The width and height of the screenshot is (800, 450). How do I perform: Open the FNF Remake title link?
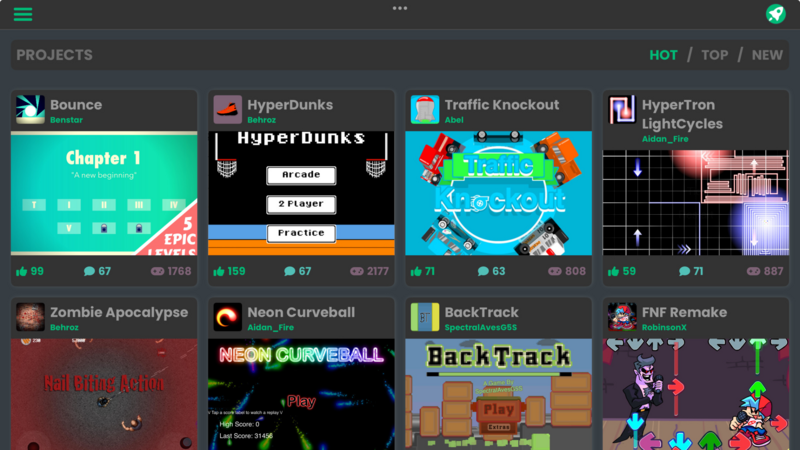(x=684, y=312)
